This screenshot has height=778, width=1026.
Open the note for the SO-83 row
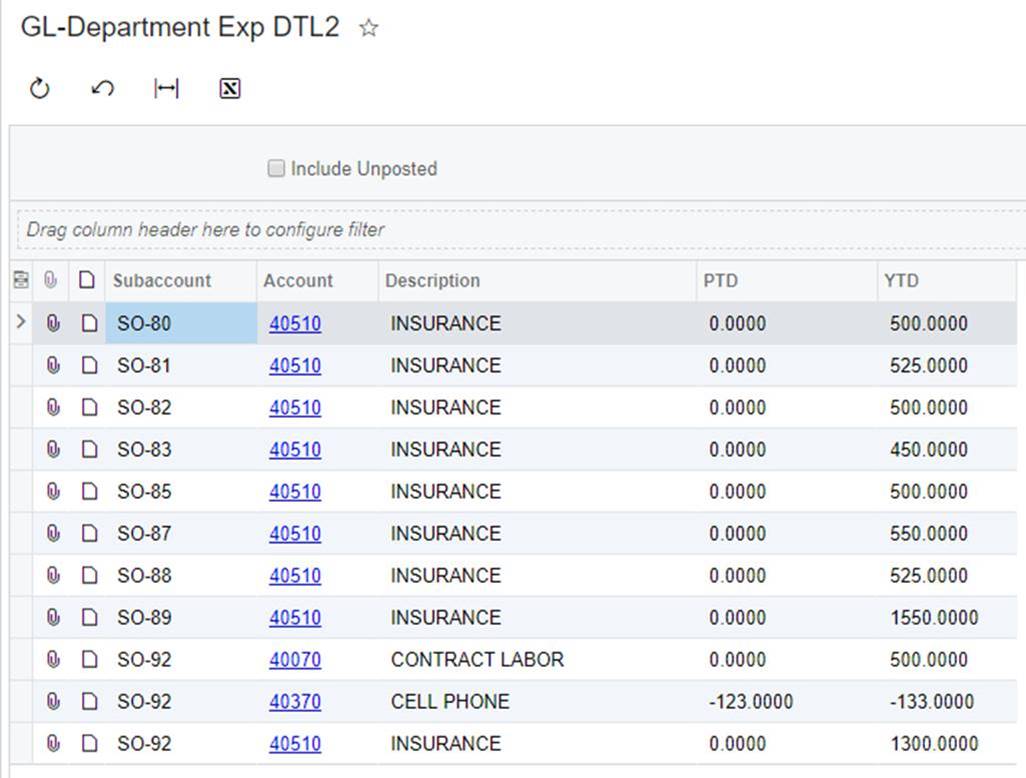[90, 449]
